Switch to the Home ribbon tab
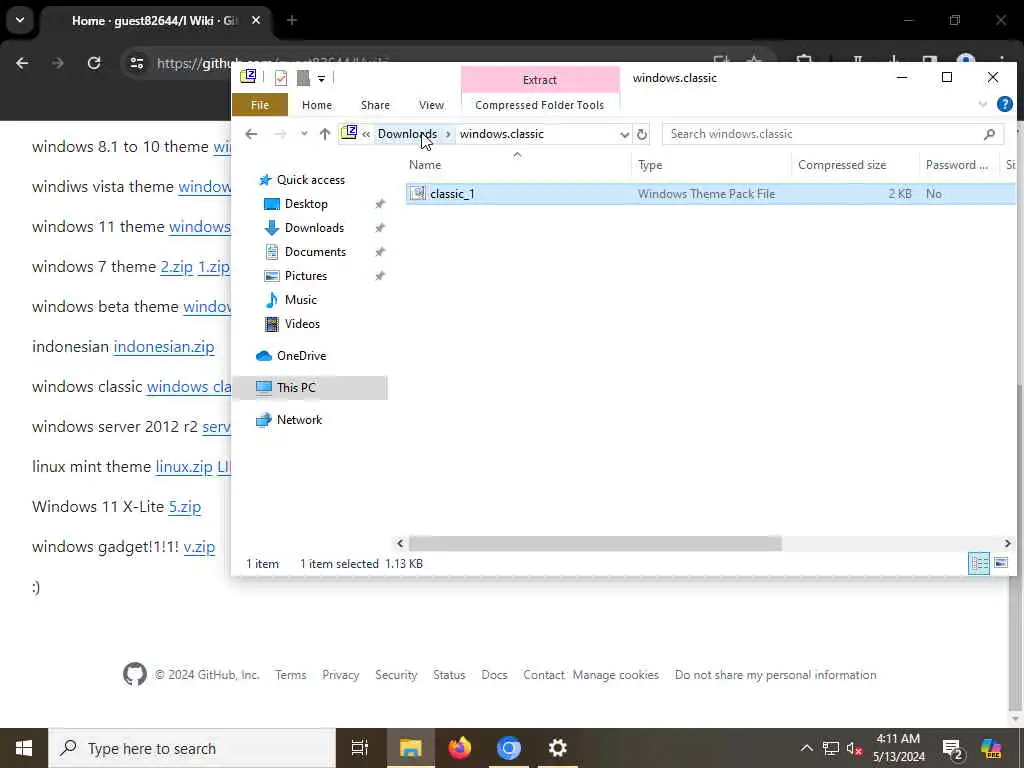The height and width of the screenshot is (768, 1024). click(x=317, y=104)
